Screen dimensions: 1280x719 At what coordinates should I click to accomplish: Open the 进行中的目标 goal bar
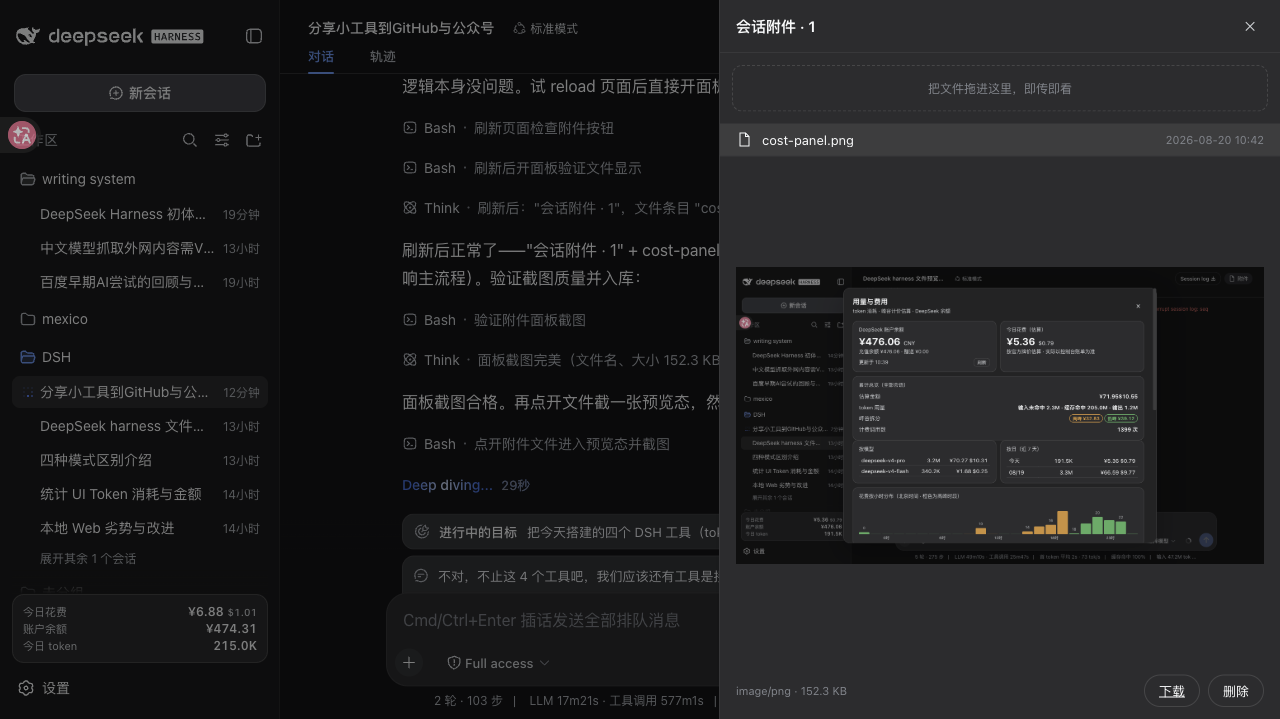pos(560,532)
